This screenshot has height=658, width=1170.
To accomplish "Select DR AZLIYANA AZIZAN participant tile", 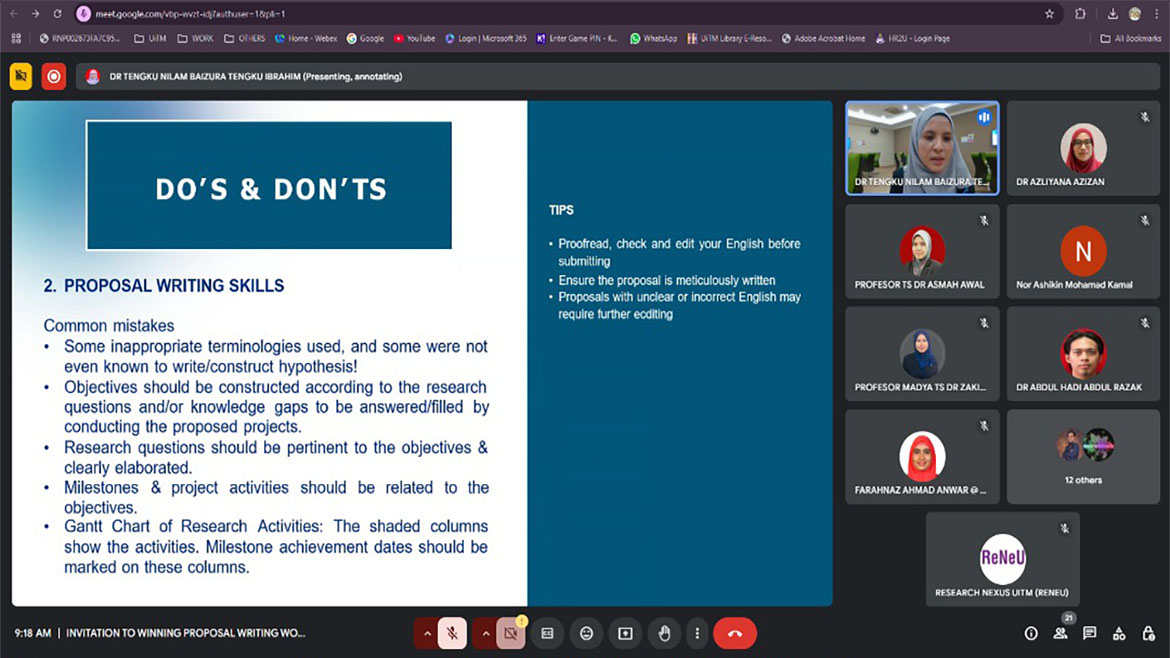I will click(1083, 148).
